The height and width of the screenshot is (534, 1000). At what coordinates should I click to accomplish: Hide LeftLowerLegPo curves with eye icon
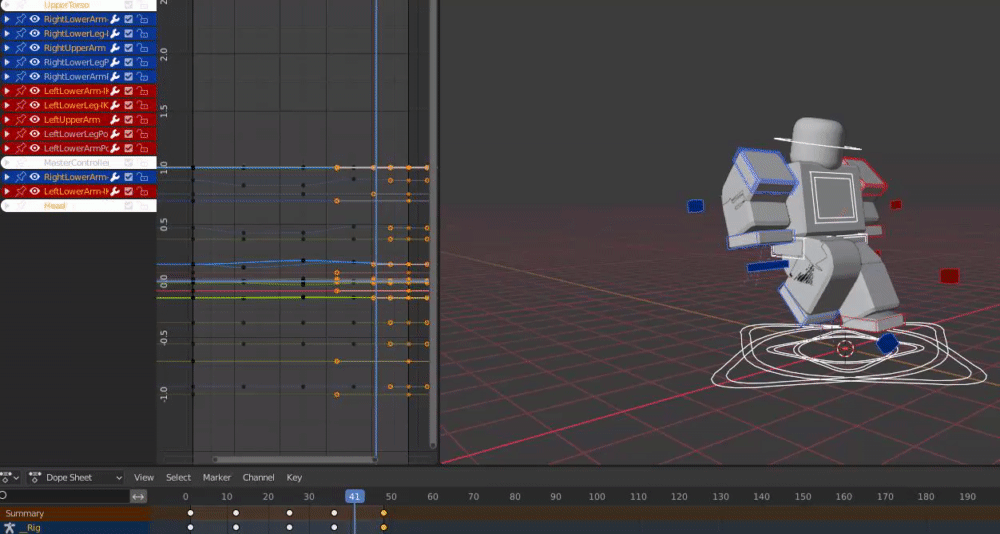coord(34,134)
